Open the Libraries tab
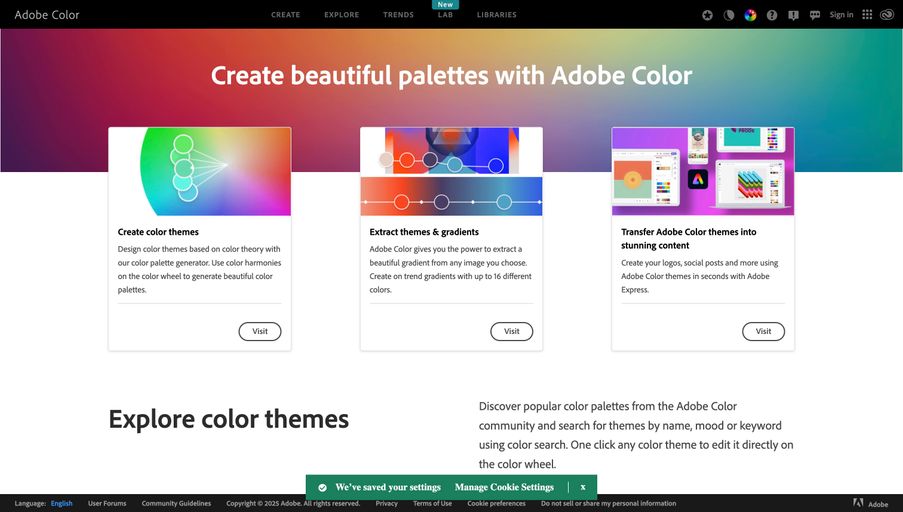 tap(496, 15)
